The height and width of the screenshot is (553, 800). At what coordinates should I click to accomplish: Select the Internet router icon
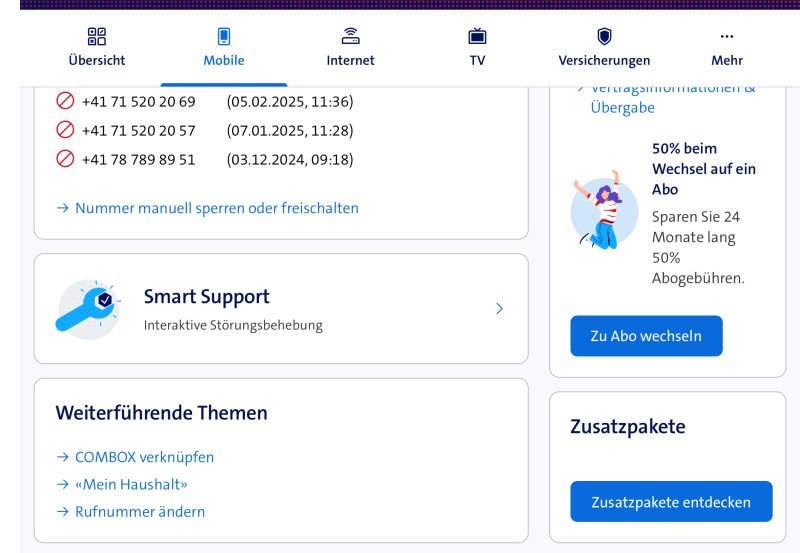point(350,37)
